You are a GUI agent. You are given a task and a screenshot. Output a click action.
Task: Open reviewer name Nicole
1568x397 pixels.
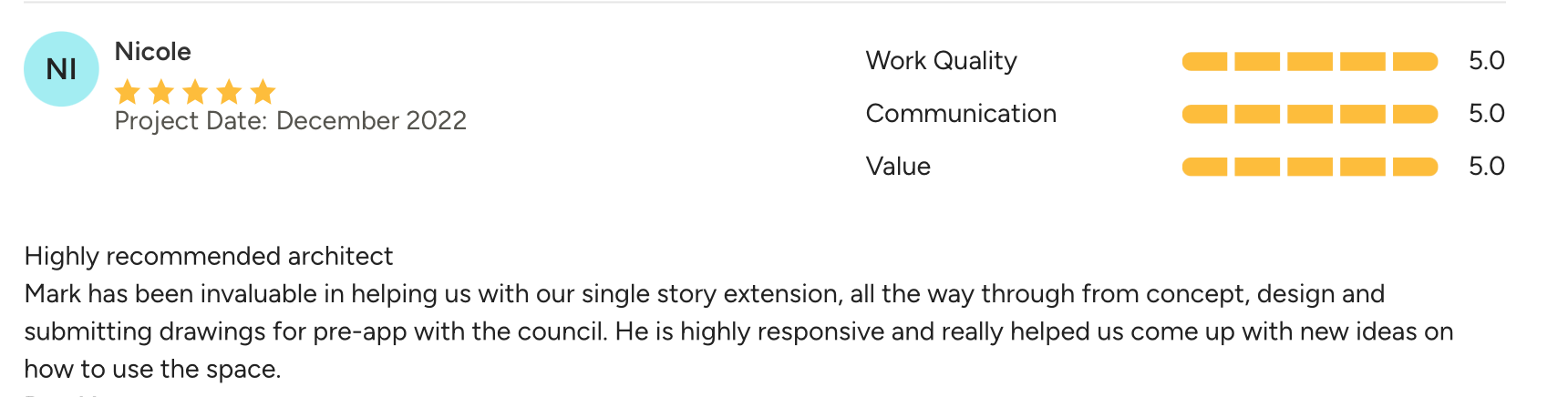tap(153, 52)
